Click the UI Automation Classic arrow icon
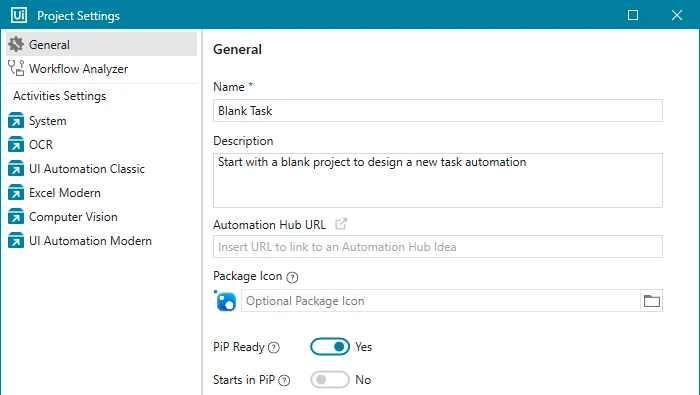The height and width of the screenshot is (395, 700). (16, 169)
